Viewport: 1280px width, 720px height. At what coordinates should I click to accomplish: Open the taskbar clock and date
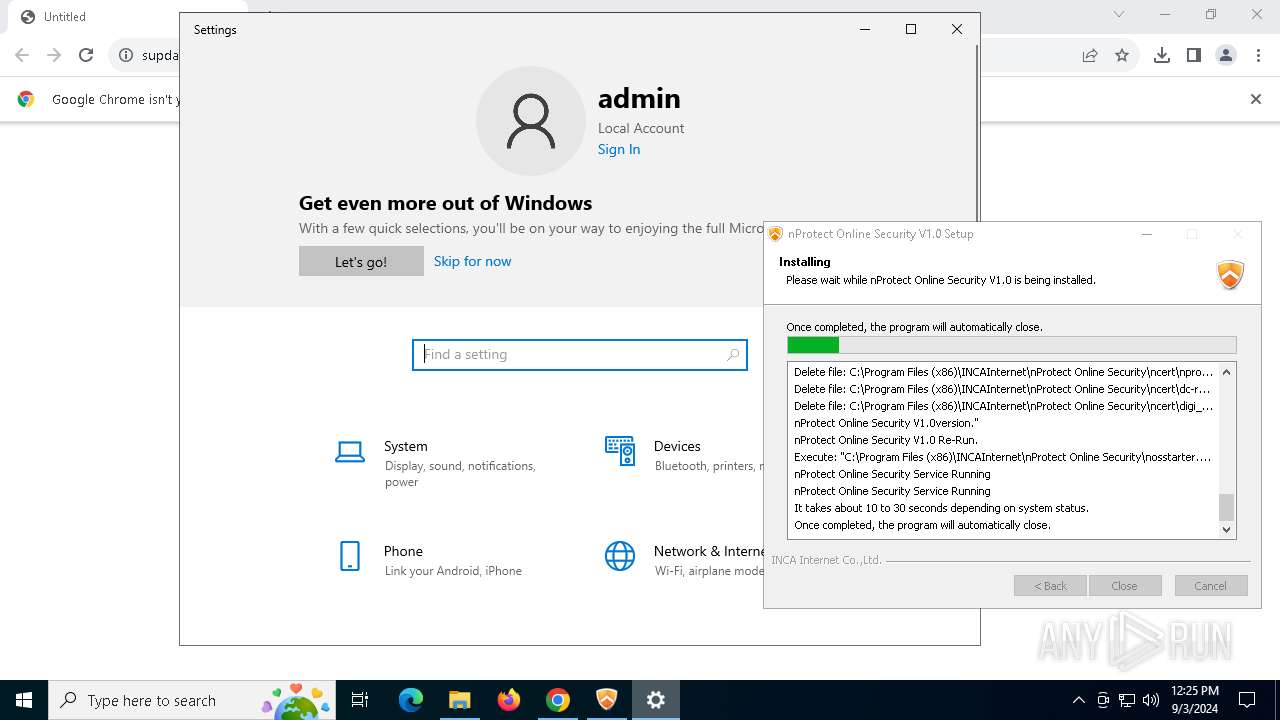1194,700
